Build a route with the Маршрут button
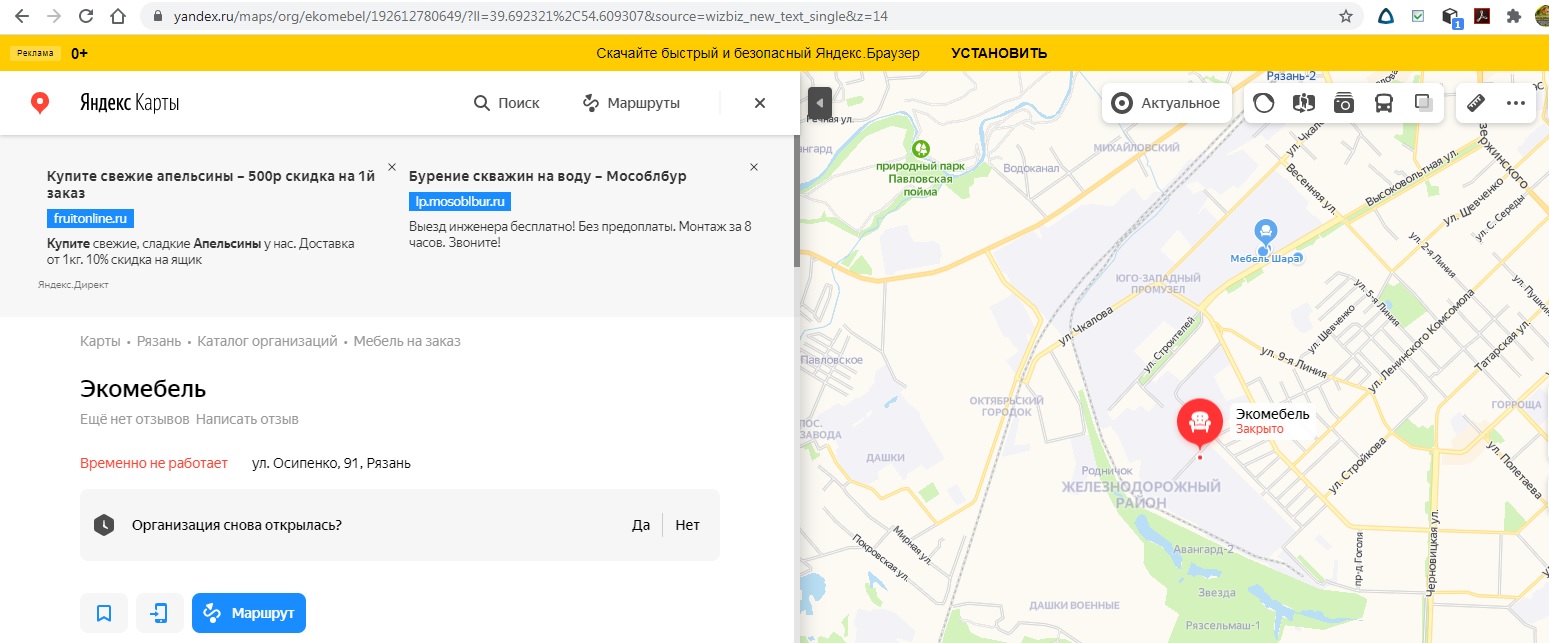 point(249,613)
